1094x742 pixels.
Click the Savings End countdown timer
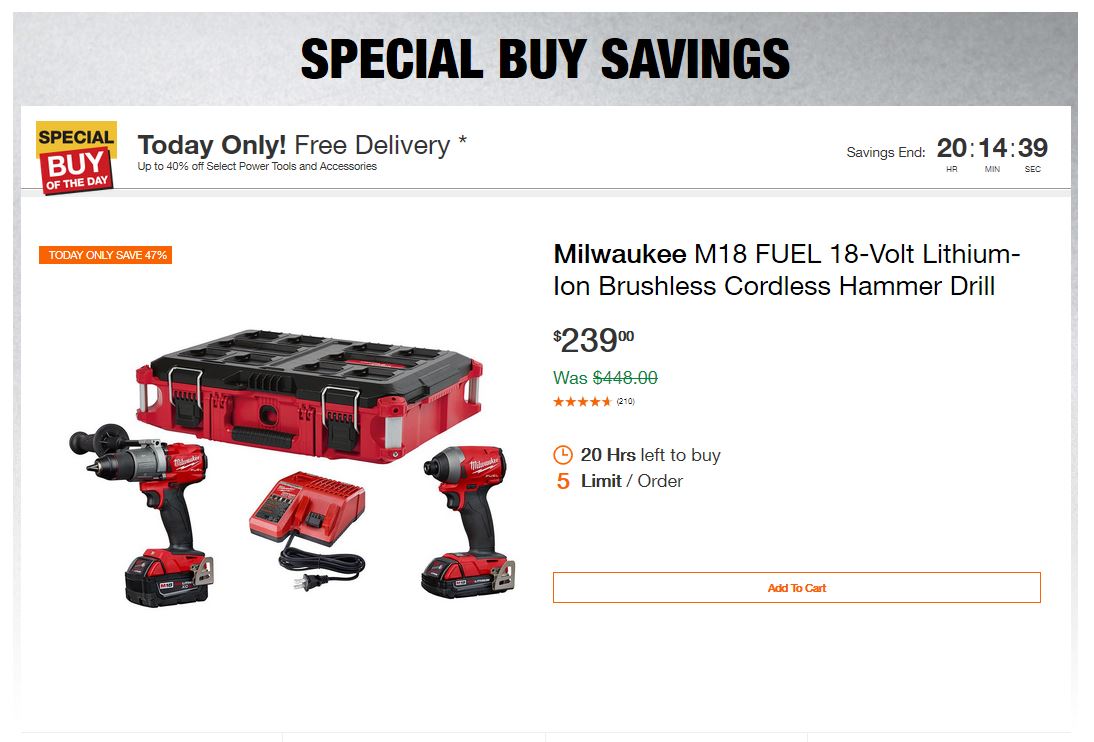[990, 151]
